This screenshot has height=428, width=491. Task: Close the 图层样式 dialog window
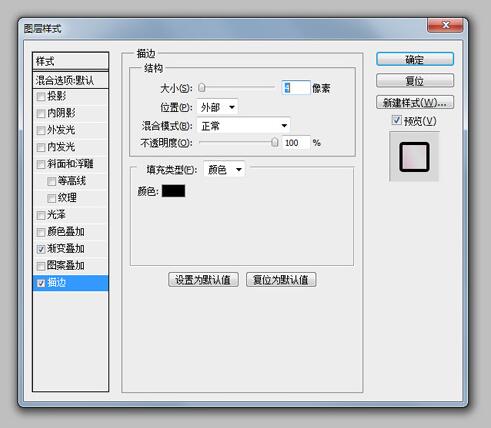(445, 25)
